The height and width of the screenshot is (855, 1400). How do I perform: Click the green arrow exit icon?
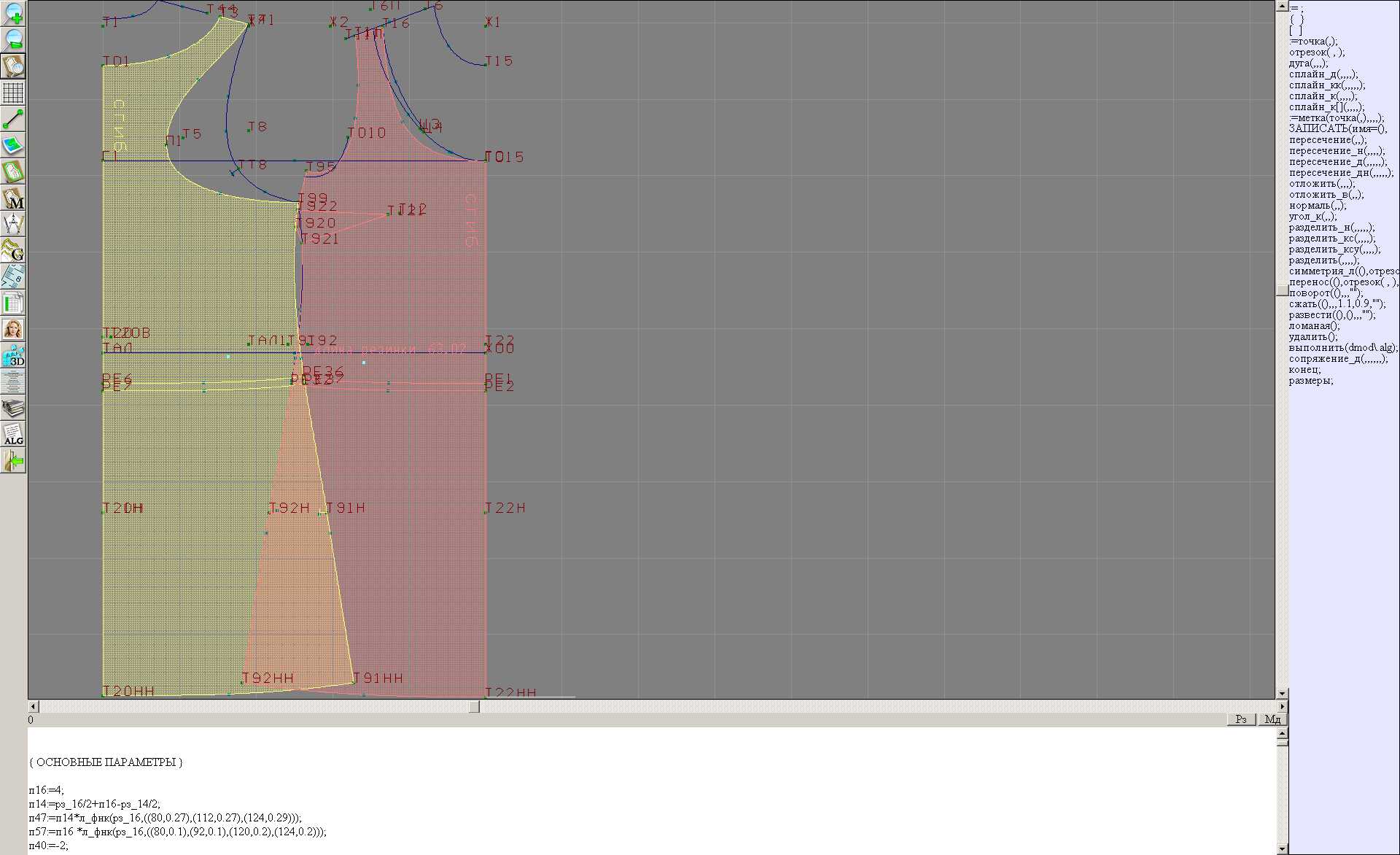[x=13, y=460]
